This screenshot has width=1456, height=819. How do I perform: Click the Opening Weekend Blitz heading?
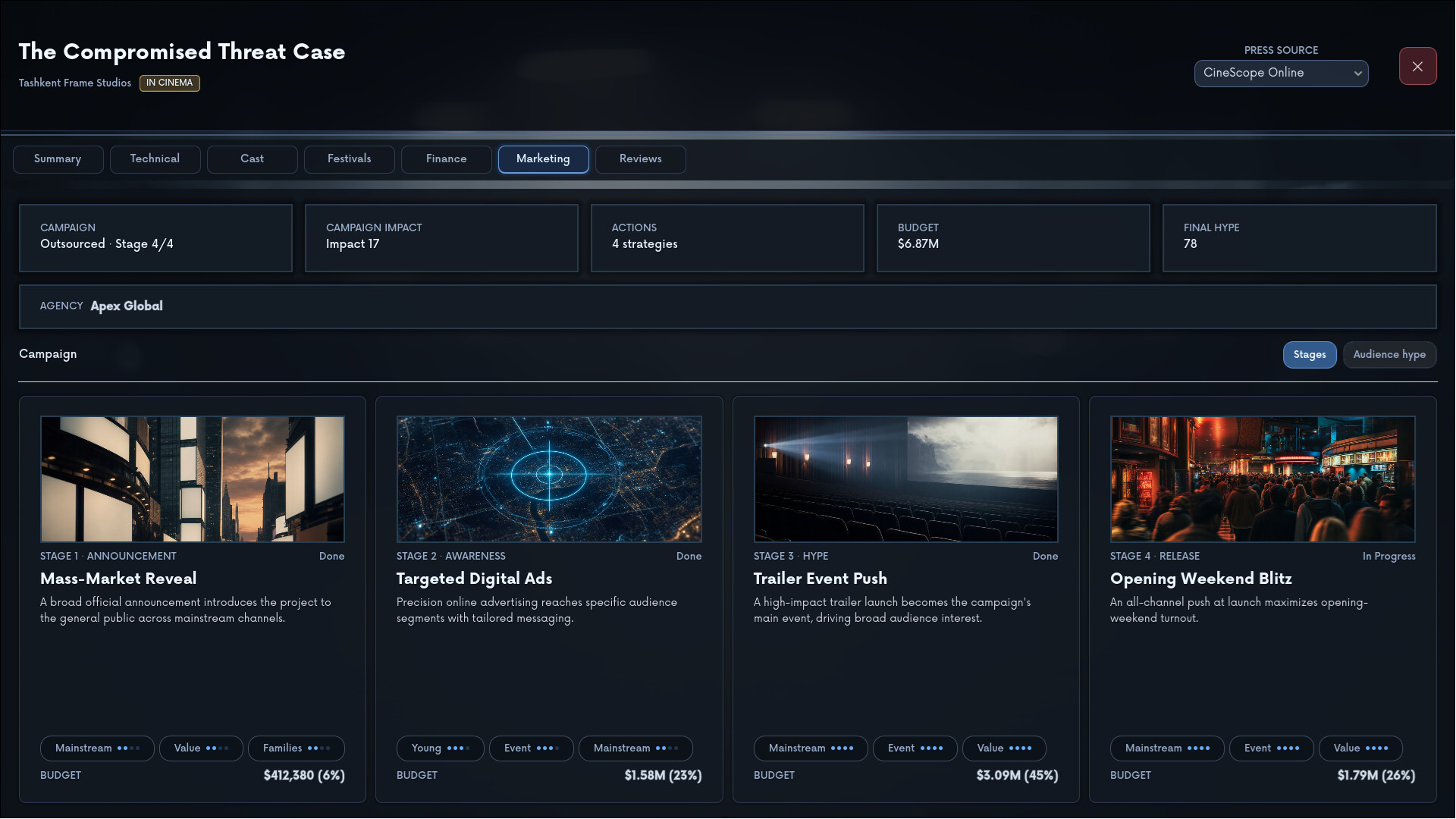(x=1201, y=579)
